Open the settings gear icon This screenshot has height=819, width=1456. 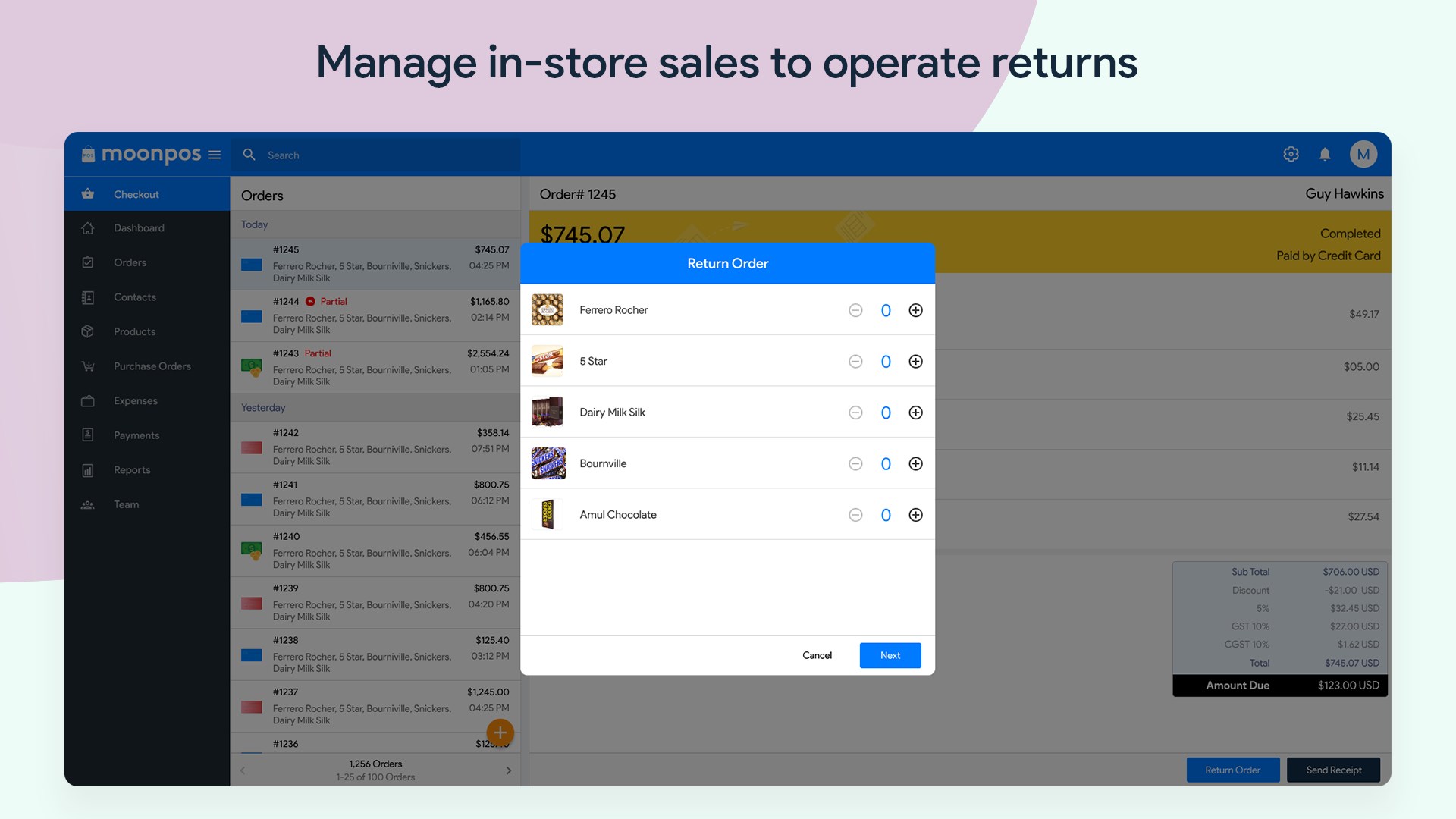coord(1291,155)
